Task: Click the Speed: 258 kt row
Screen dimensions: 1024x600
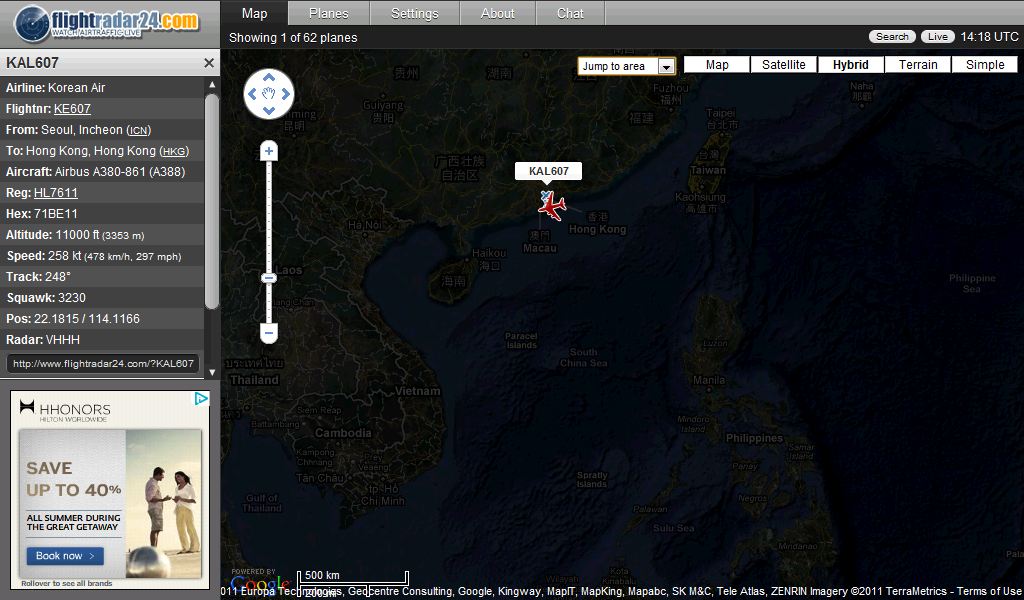Action: [102, 256]
